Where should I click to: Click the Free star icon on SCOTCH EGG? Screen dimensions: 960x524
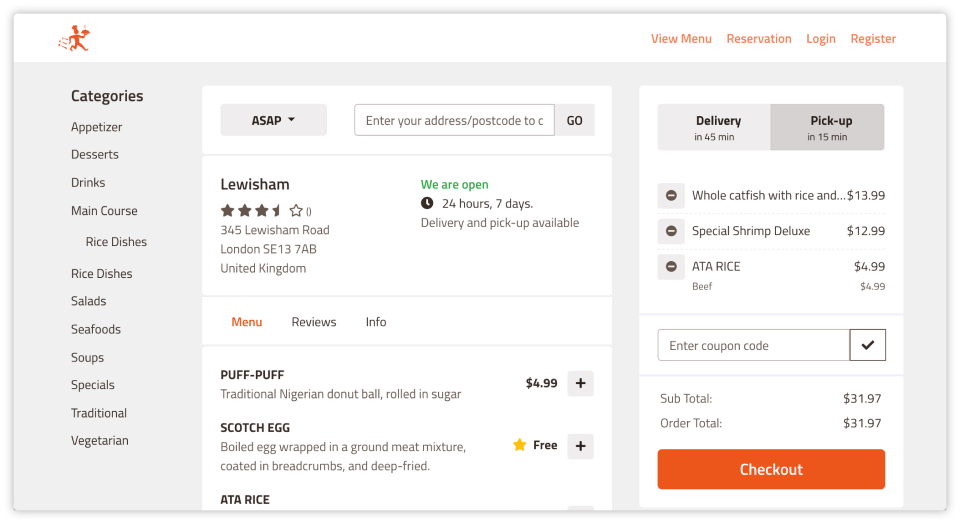[520, 444]
